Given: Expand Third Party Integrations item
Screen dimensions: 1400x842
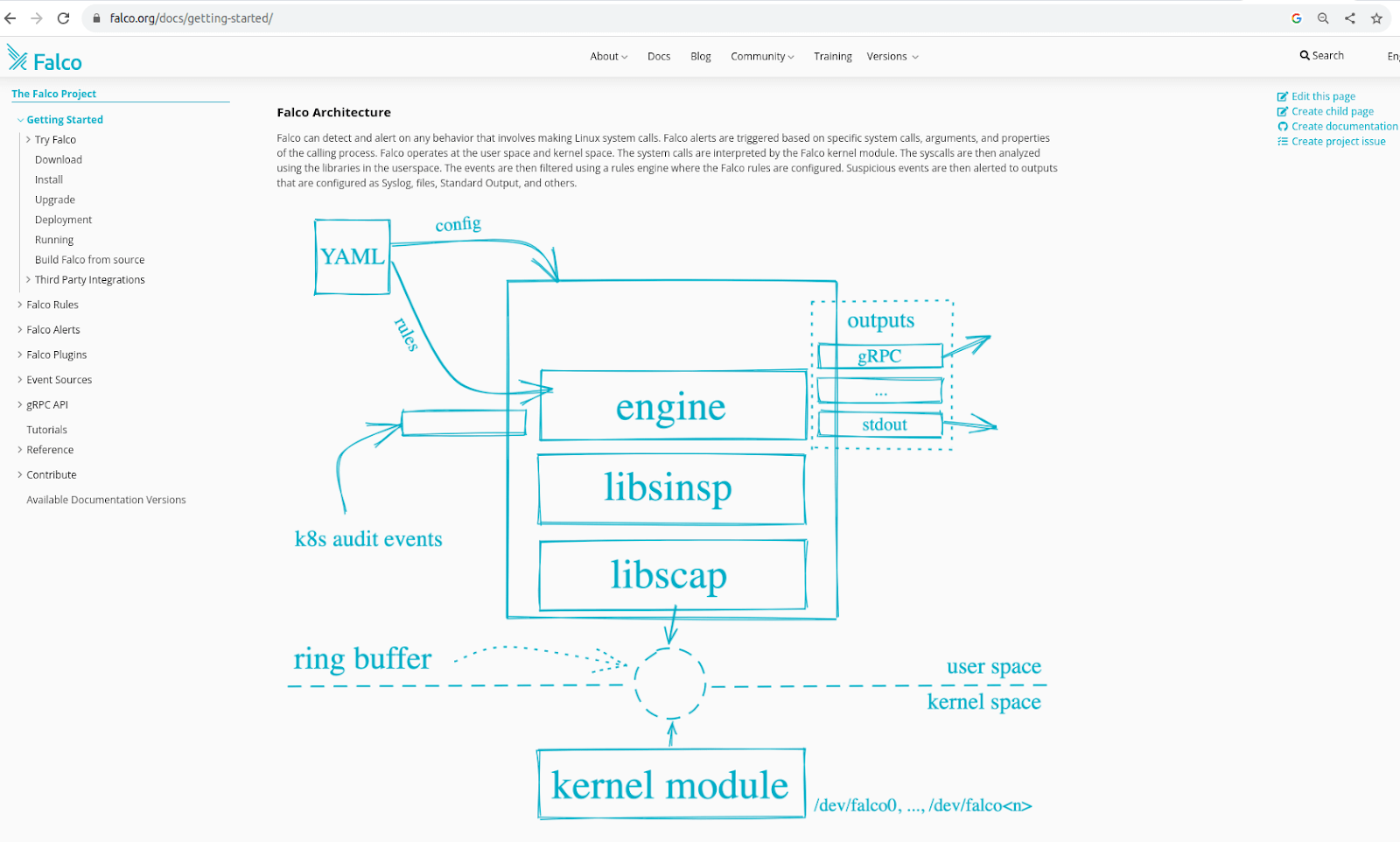Looking at the screenshot, I should coord(29,280).
